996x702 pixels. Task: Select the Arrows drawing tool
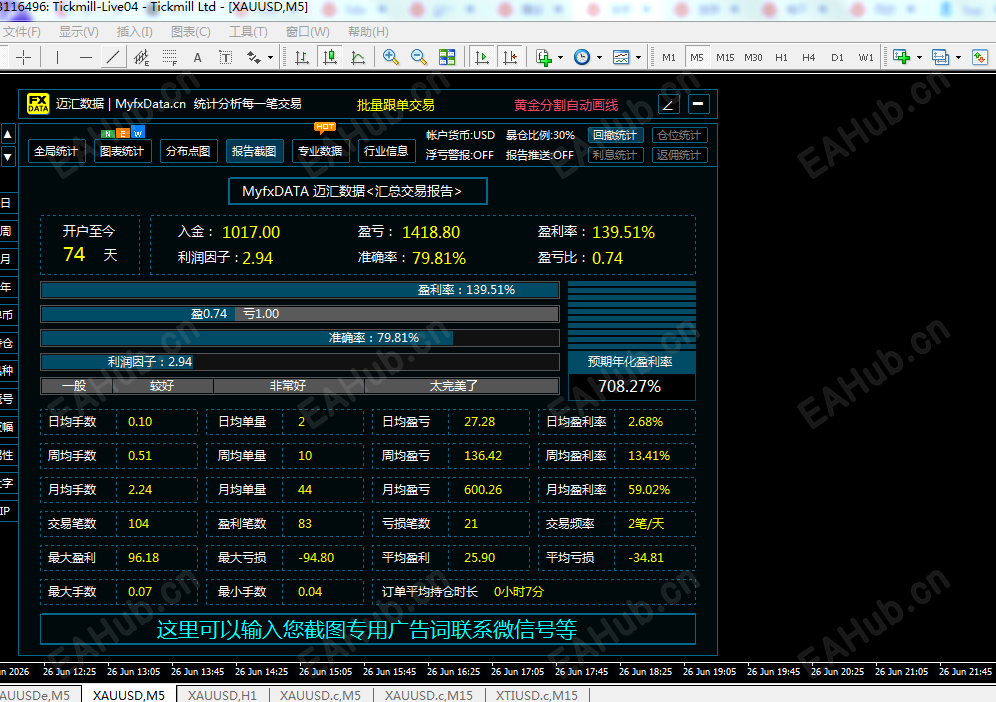254,58
